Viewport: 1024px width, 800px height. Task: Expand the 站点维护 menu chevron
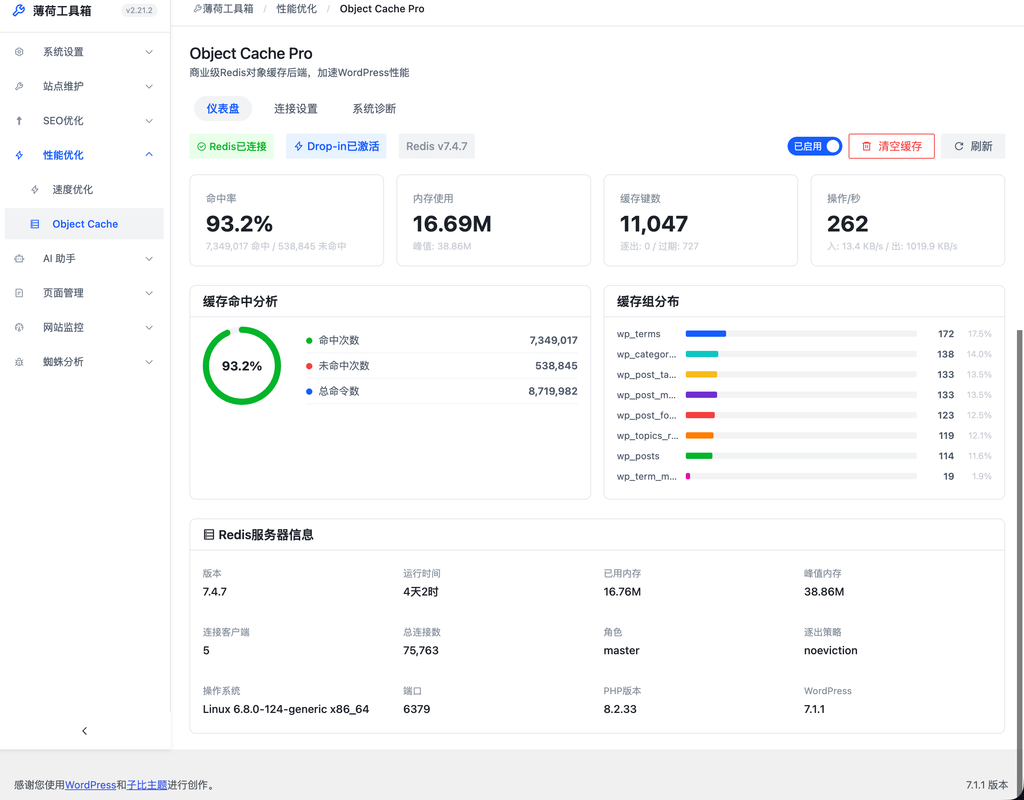pos(149,86)
